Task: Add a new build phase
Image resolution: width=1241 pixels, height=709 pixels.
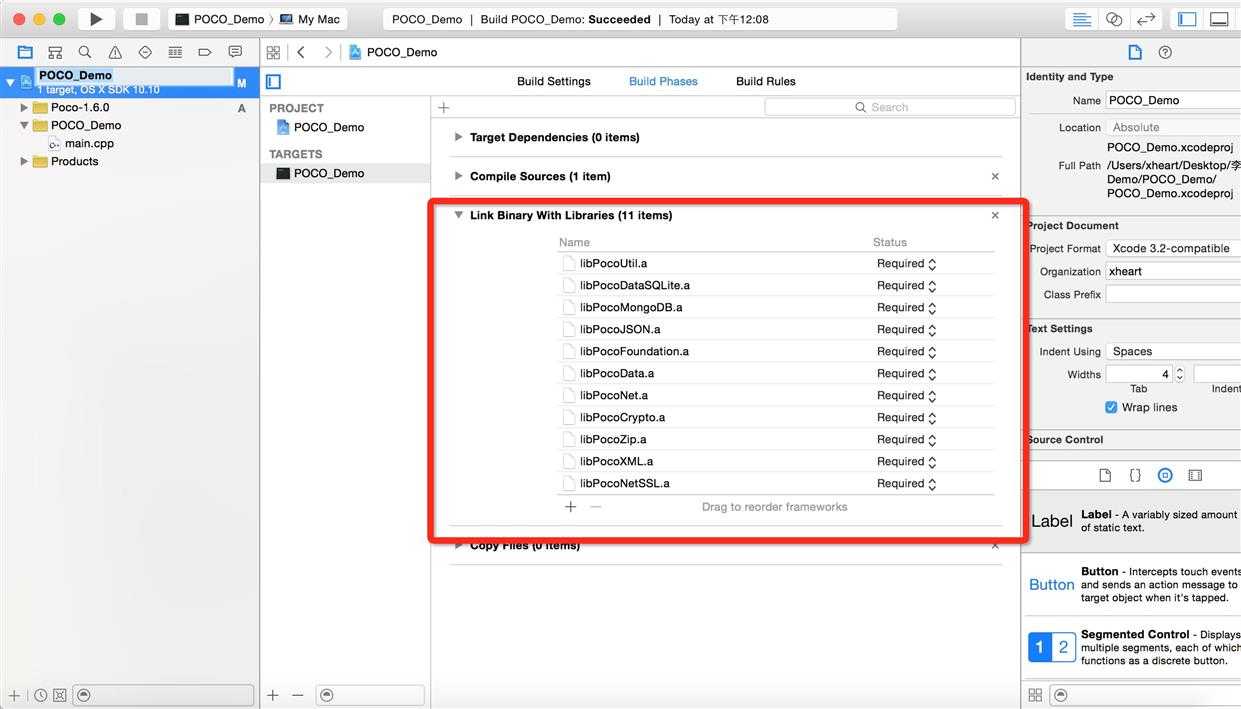Action: coord(444,107)
